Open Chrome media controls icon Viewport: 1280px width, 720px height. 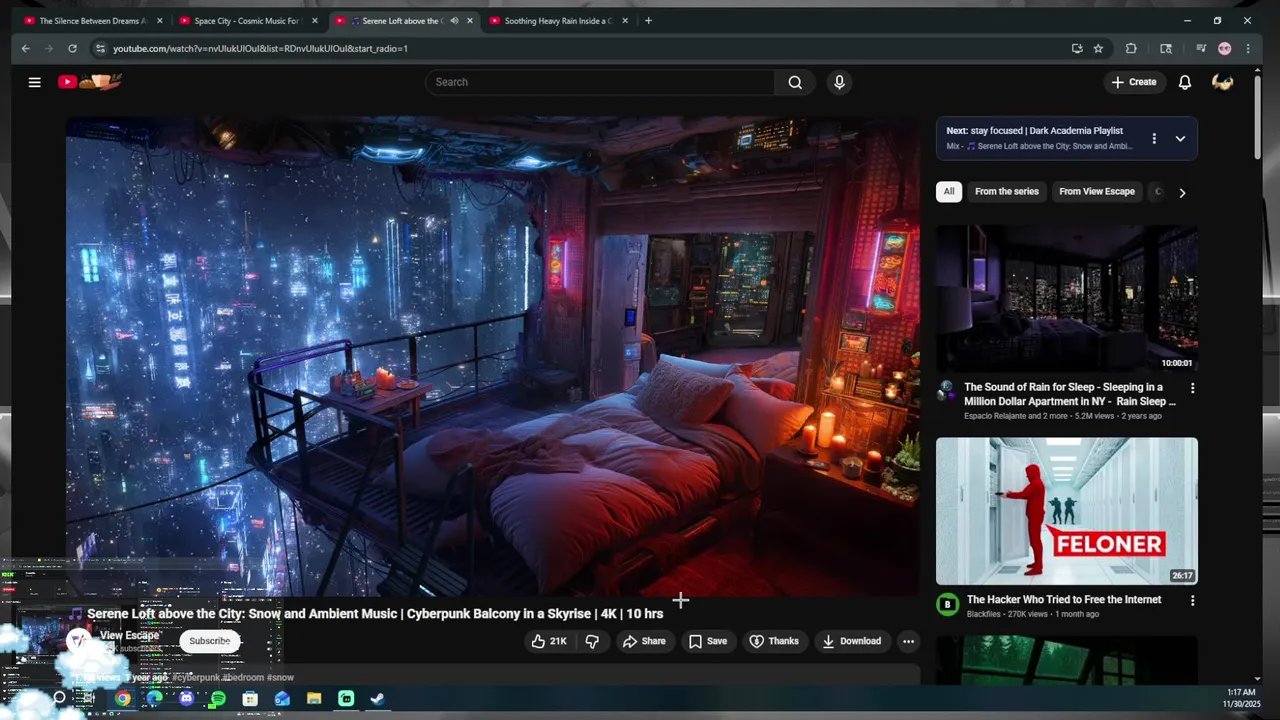[1201, 48]
